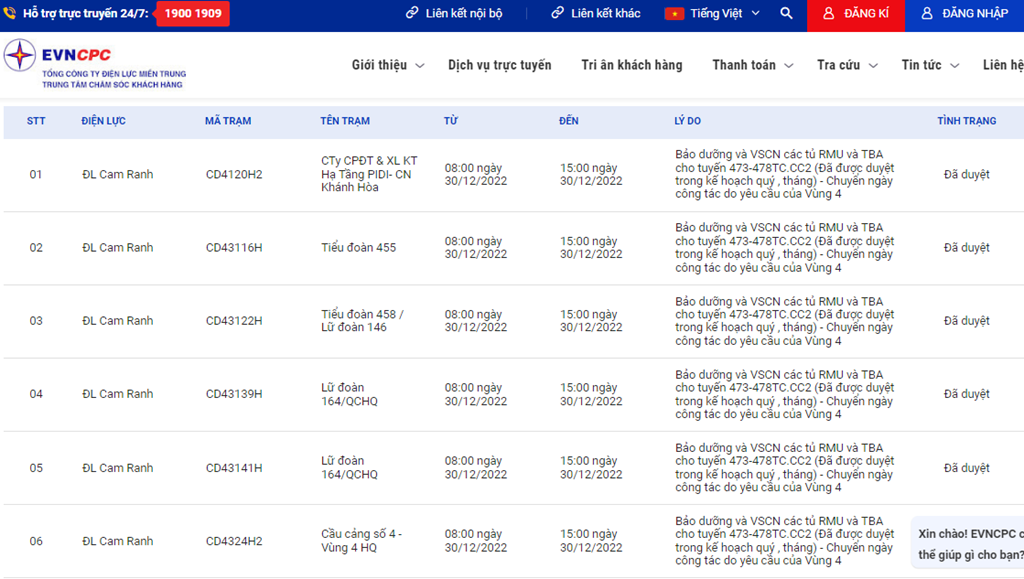
Task: Expand the Tin tức menu chevron
Action: (954, 66)
